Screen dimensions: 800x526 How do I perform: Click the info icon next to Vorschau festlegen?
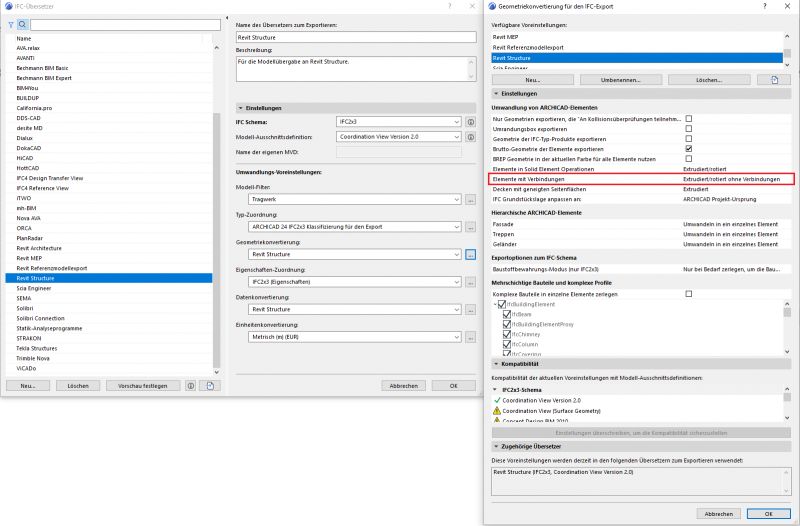(191, 385)
